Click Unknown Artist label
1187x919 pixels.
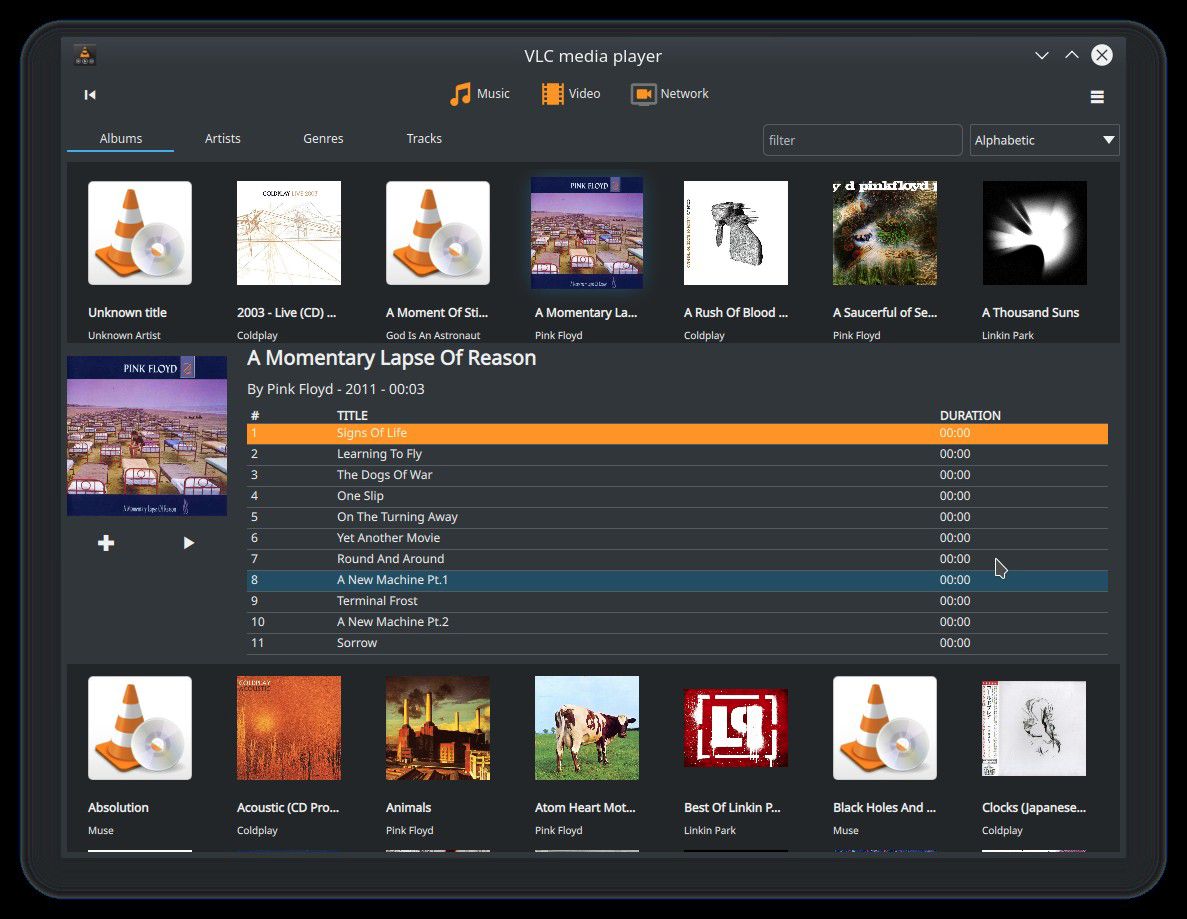click(124, 335)
